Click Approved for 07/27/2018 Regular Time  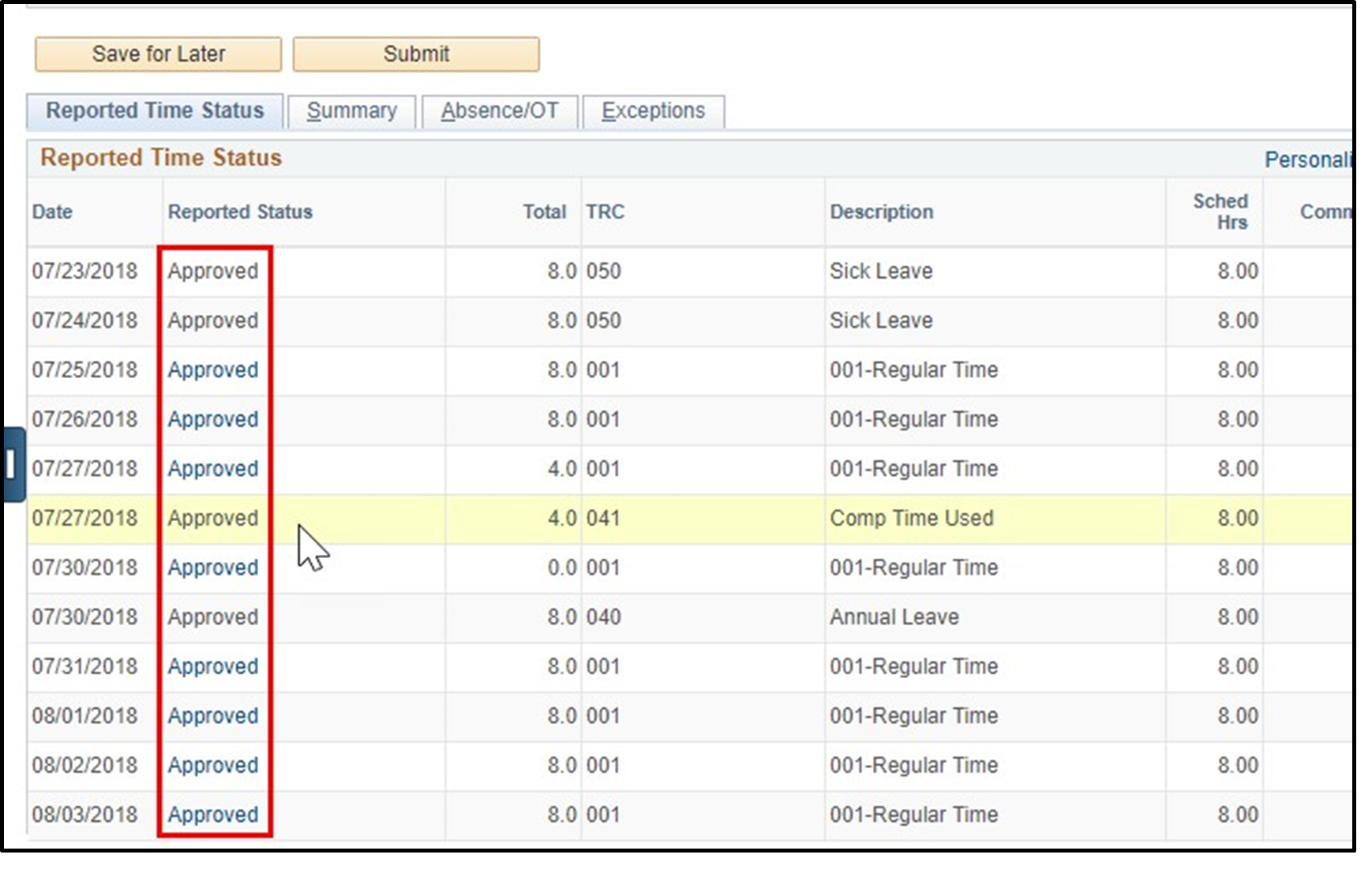tap(213, 468)
